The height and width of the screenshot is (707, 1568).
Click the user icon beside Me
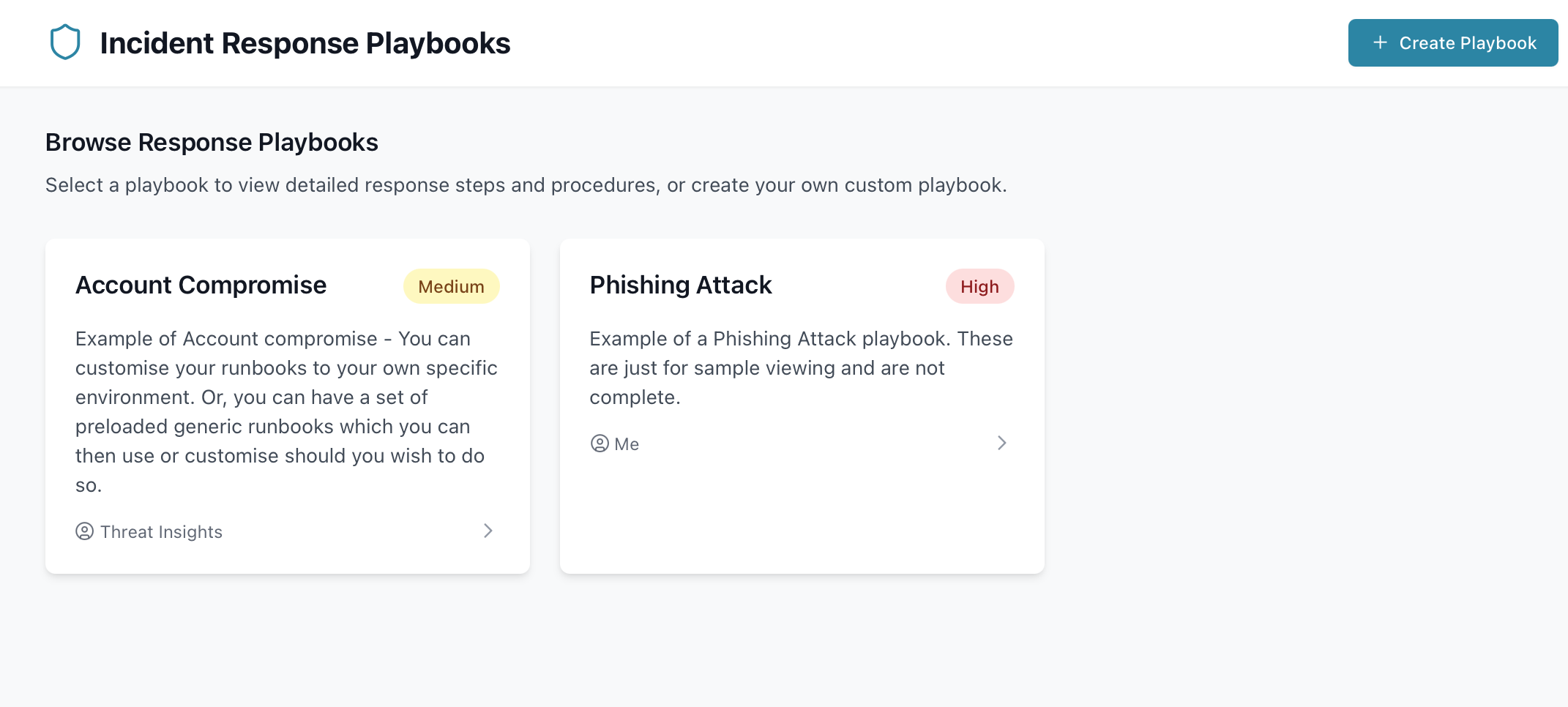(x=600, y=444)
